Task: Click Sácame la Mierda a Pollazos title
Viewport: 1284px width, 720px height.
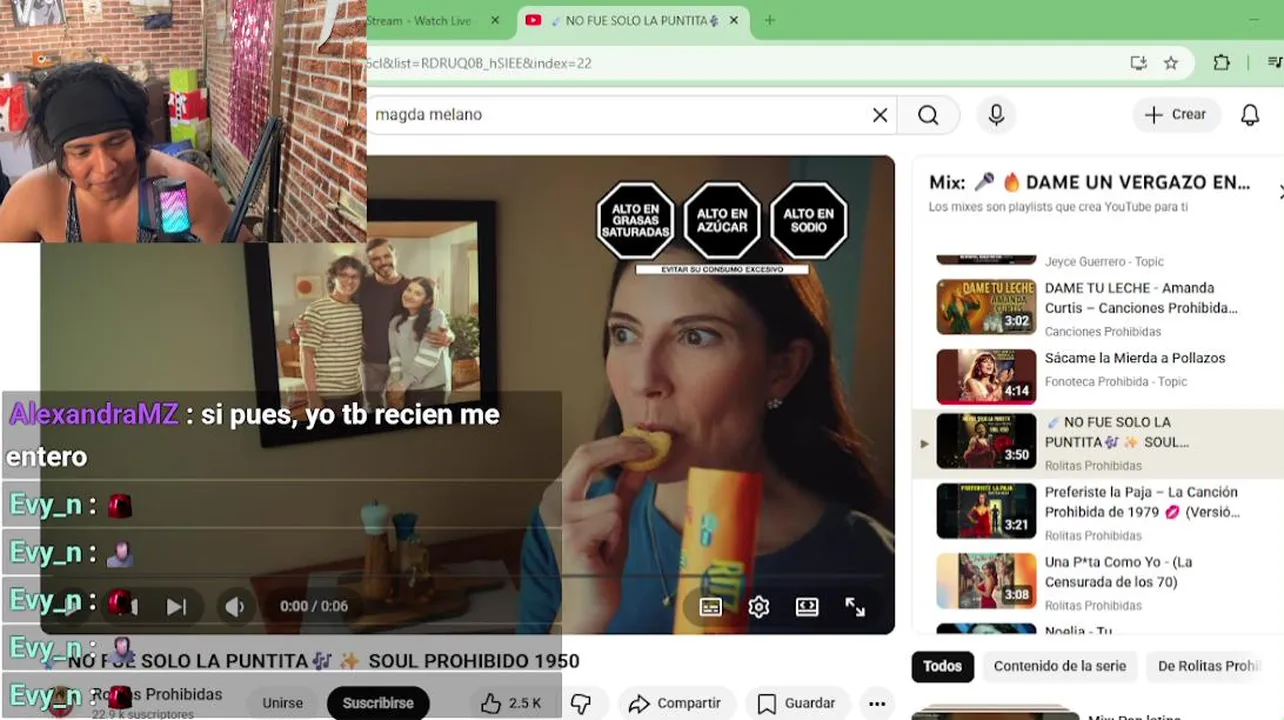Action: click(1135, 358)
